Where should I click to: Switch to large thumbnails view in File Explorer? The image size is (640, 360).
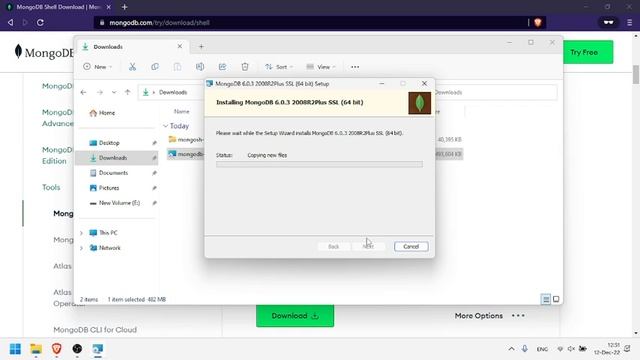(556, 300)
